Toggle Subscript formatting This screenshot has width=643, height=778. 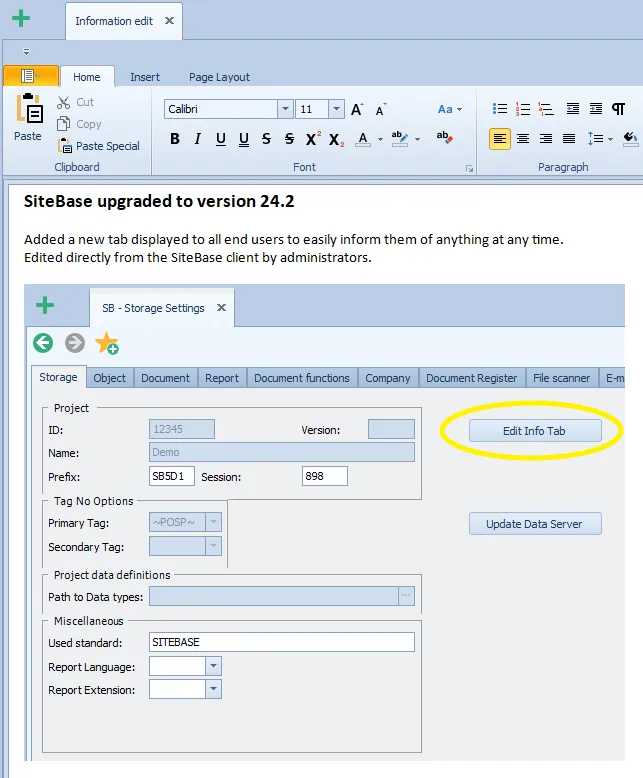point(336,139)
